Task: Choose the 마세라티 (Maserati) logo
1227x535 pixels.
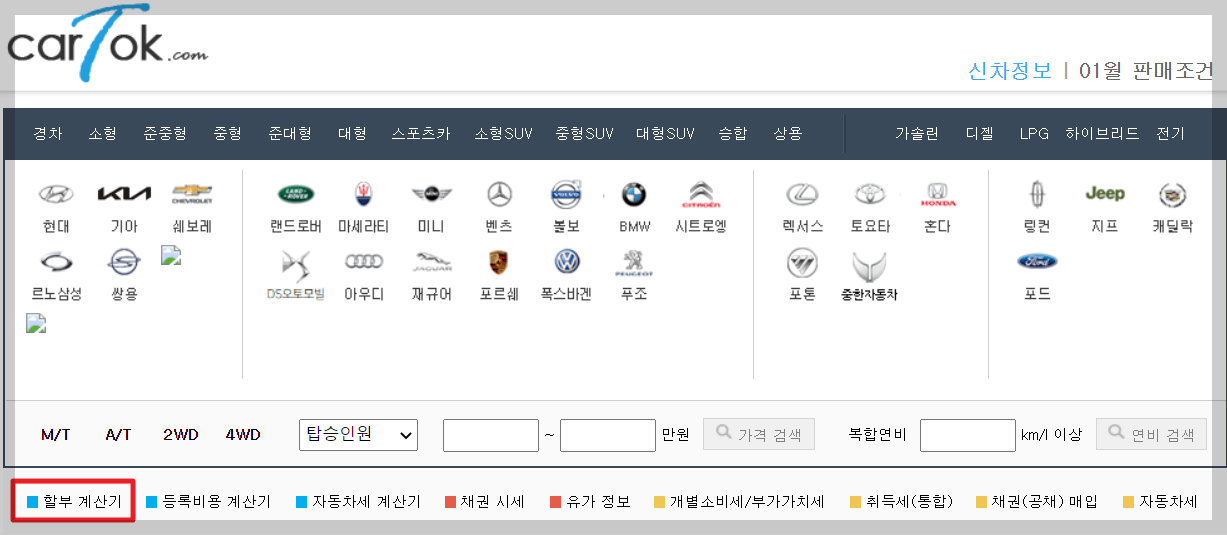Action: pyautogui.click(x=363, y=194)
